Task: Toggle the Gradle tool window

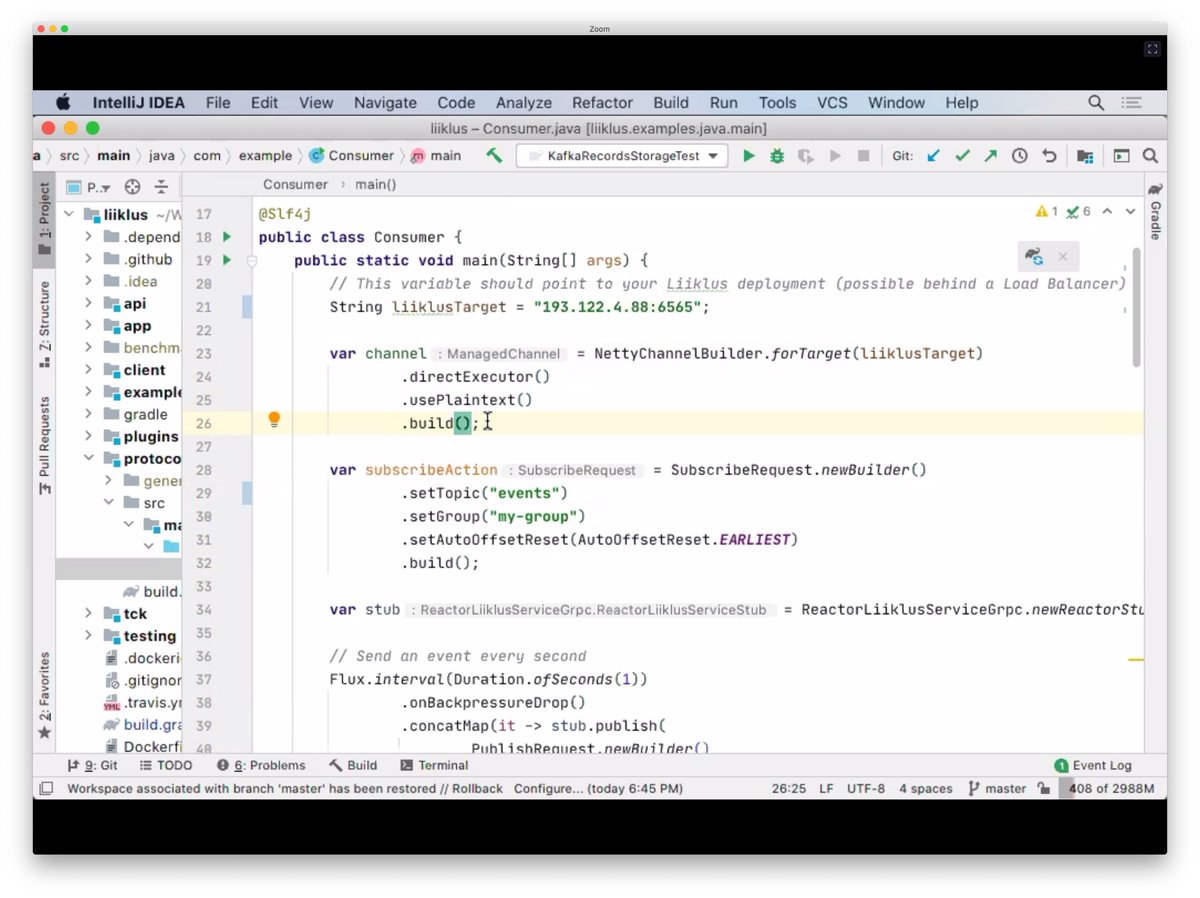Action: [1155, 211]
